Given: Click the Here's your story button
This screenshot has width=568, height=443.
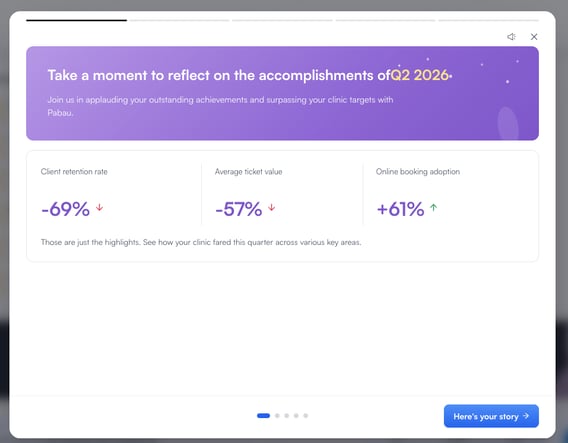Looking at the screenshot, I should tap(491, 416).
